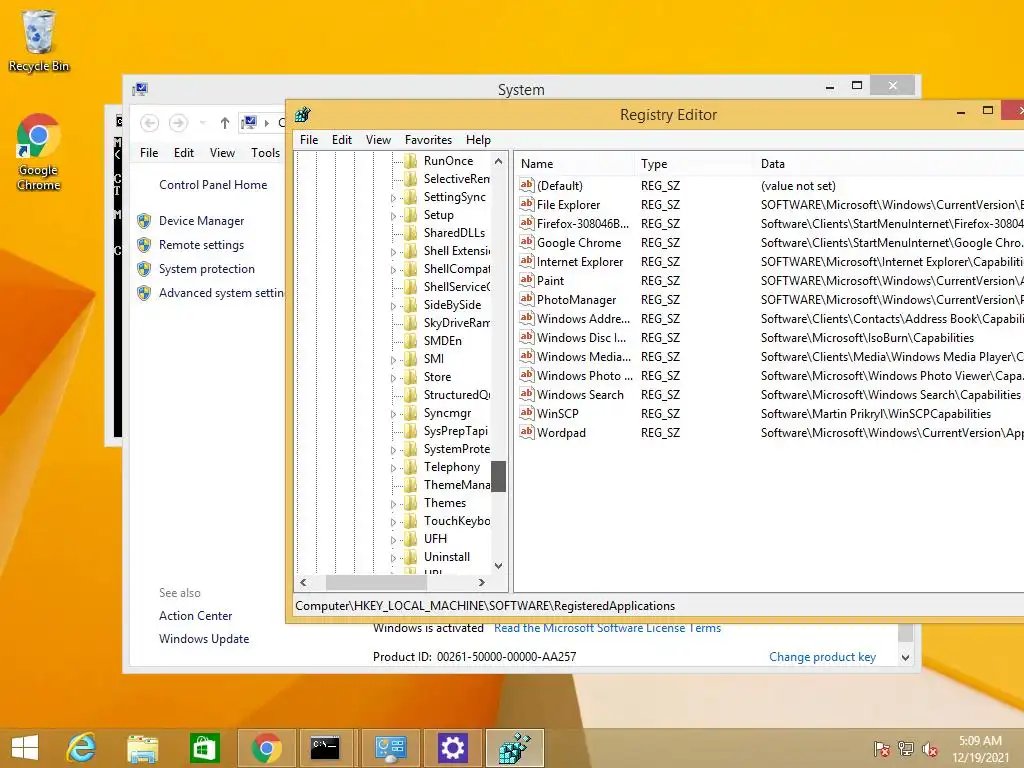Click the tree horizontal scroll right arrow
The height and width of the screenshot is (768, 1024).
[x=481, y=583]
